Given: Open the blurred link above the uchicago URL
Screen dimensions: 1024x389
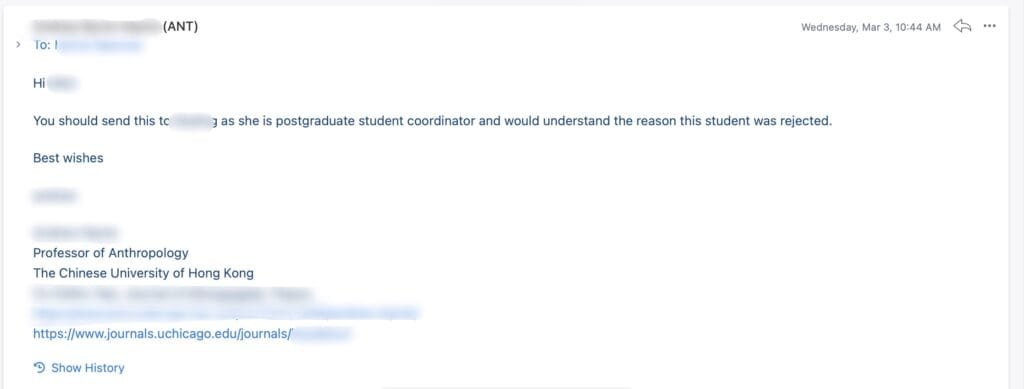Looking at the screenshot, I should pyautogui.click(x=225, y=314).
